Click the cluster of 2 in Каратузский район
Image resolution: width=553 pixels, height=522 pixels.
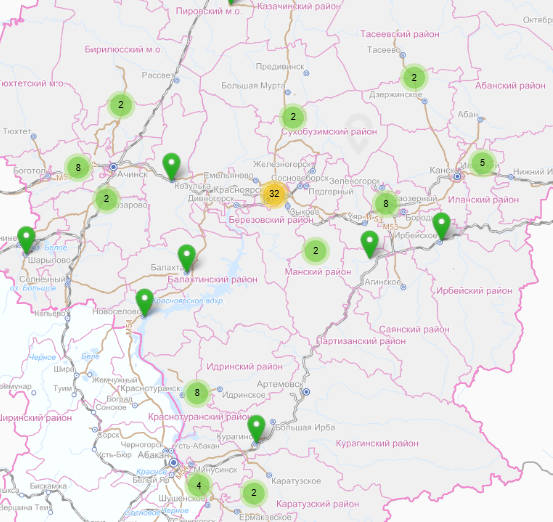(x=254, y=493)
